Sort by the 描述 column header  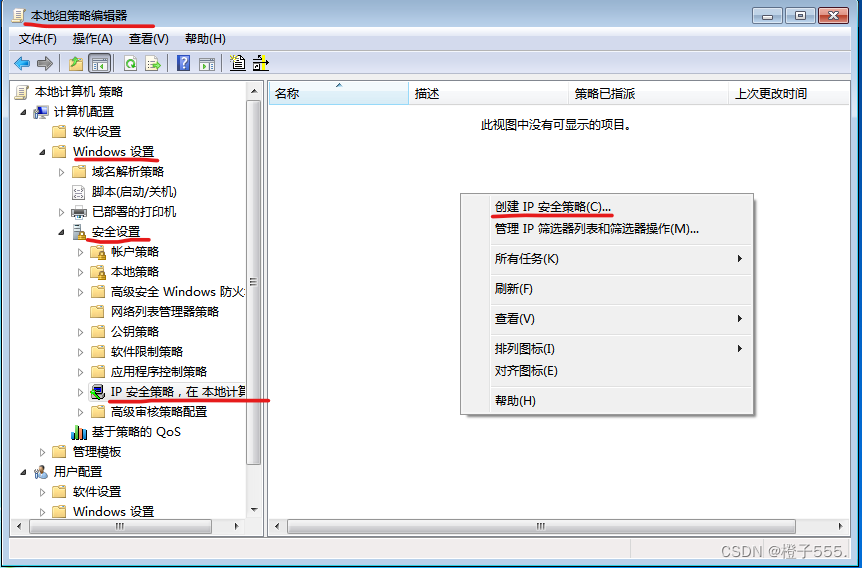click(488, 93)
